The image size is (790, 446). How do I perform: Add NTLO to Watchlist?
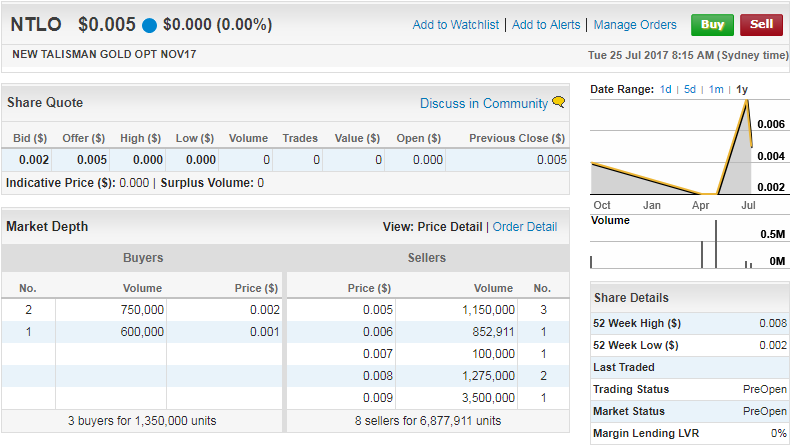point(455,25)
